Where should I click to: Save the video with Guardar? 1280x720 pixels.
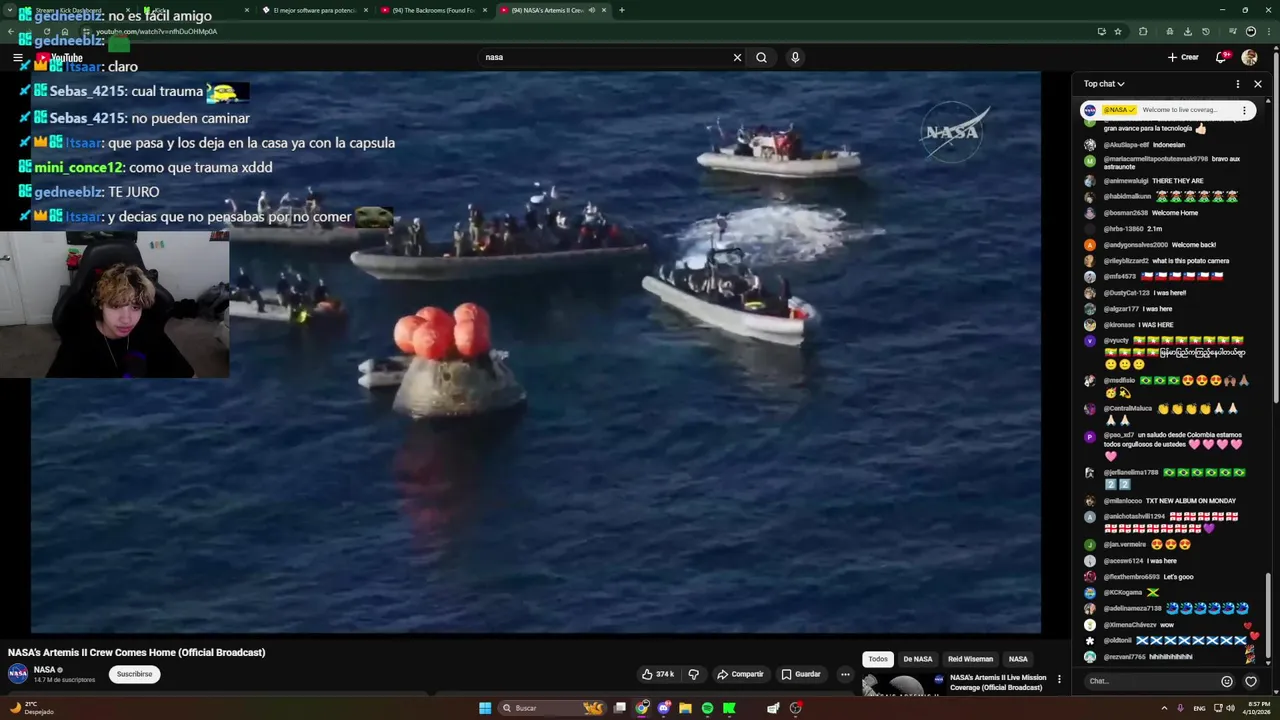tap(801, 674)
